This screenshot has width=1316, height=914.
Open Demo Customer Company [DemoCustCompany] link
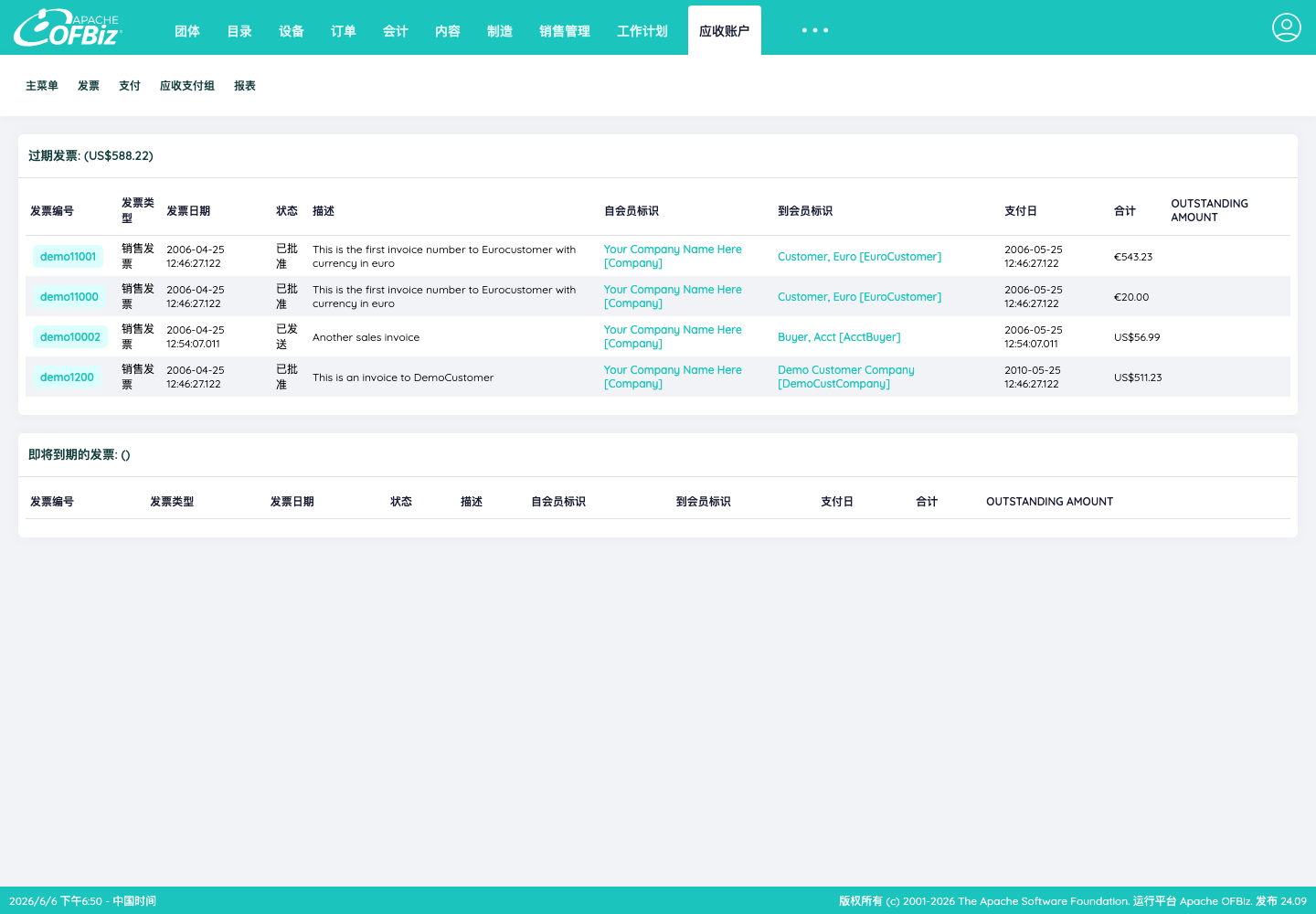[846, 377]
